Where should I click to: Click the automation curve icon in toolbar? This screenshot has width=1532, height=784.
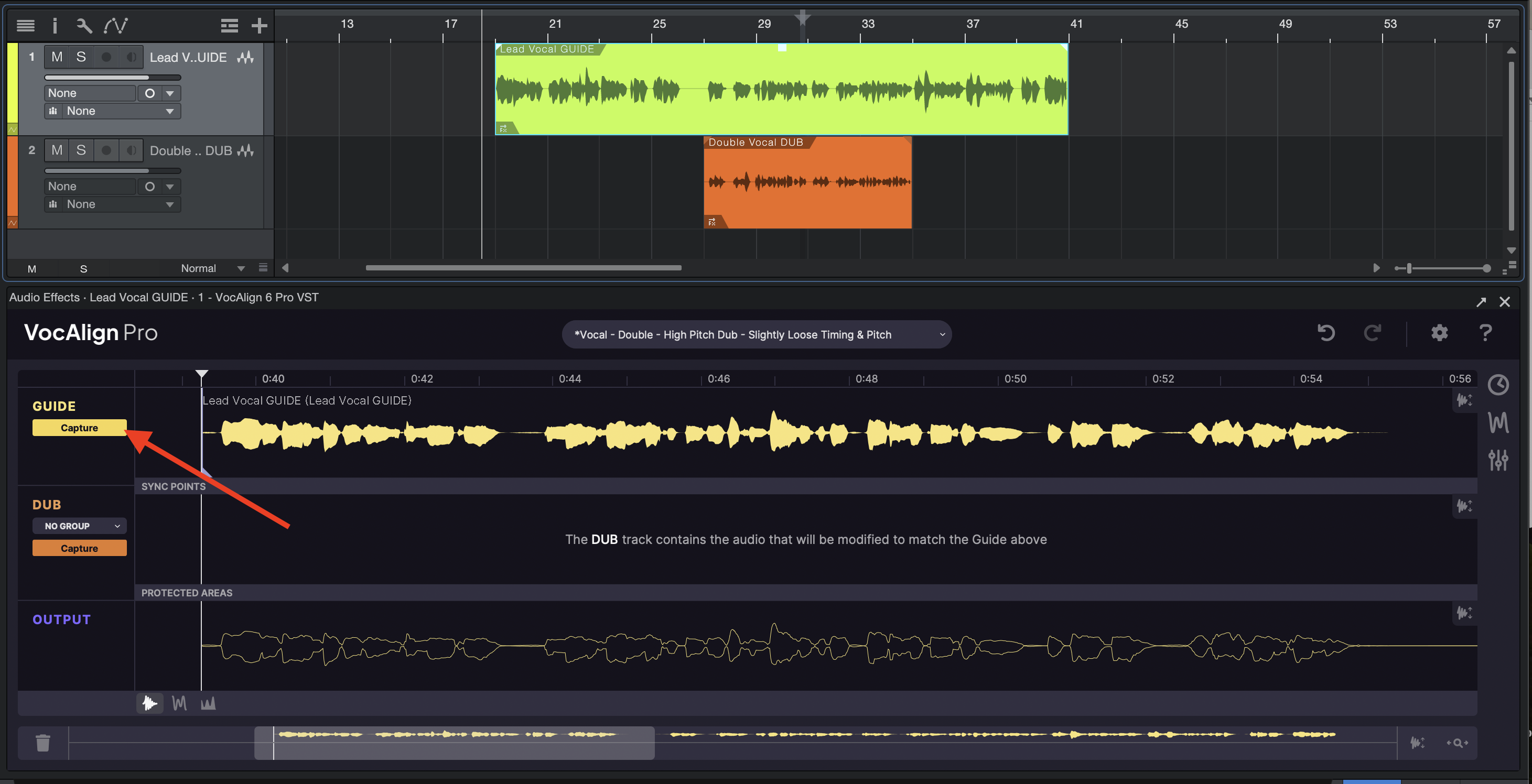tap(116, 26)
